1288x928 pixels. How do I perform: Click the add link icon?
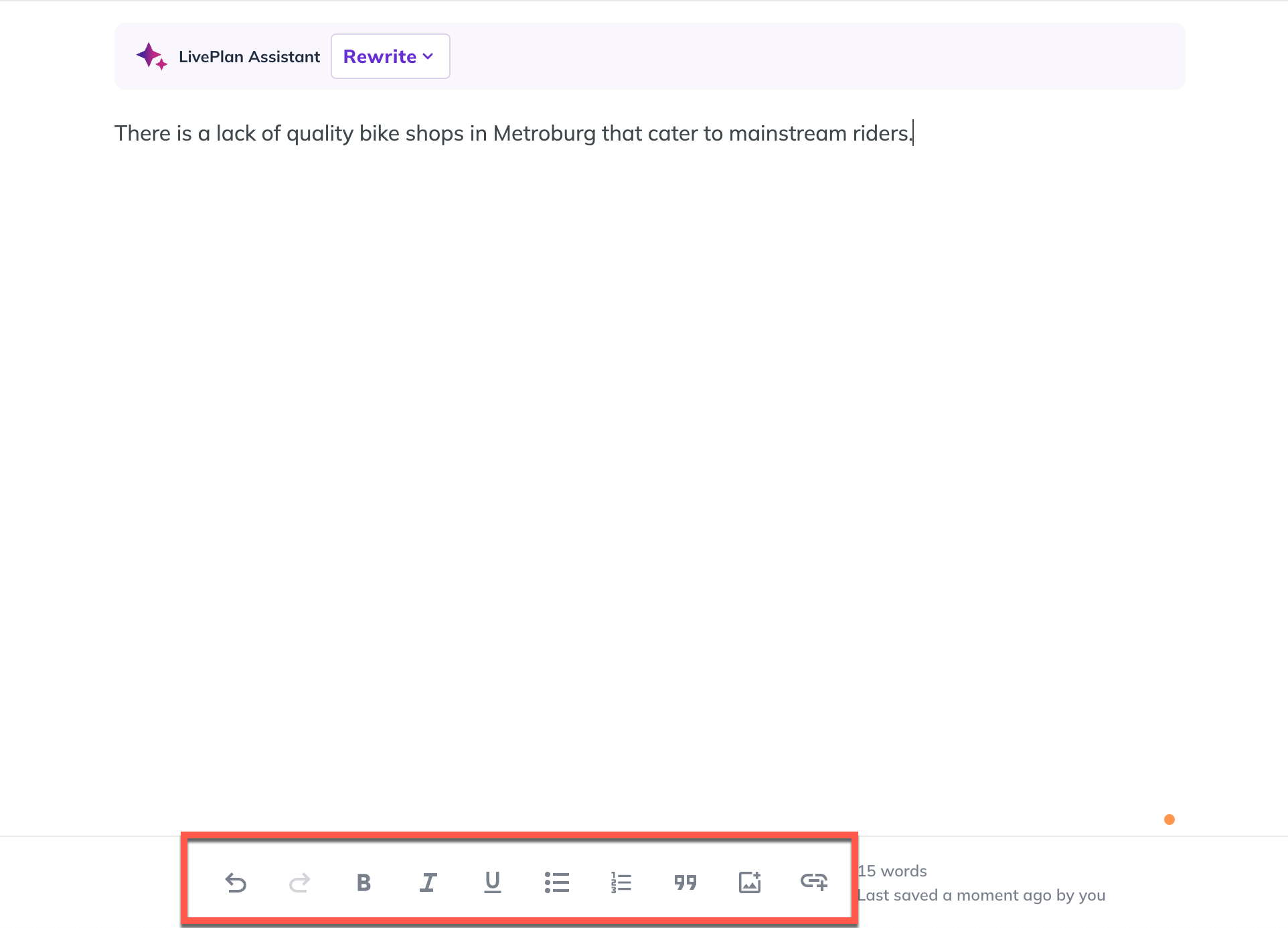pos(813,882)
